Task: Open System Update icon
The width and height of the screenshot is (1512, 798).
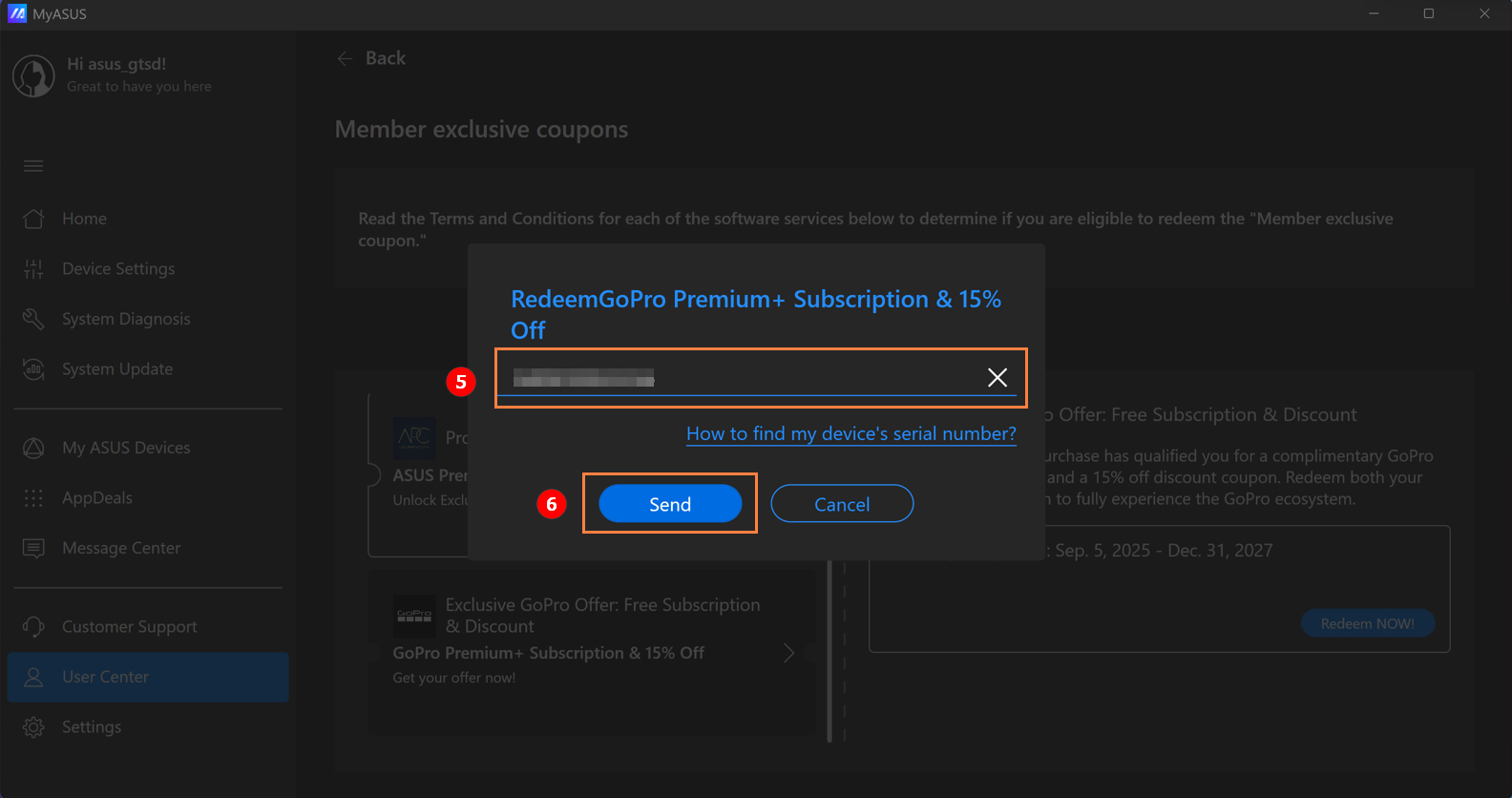Action: (x=33, y=369)
